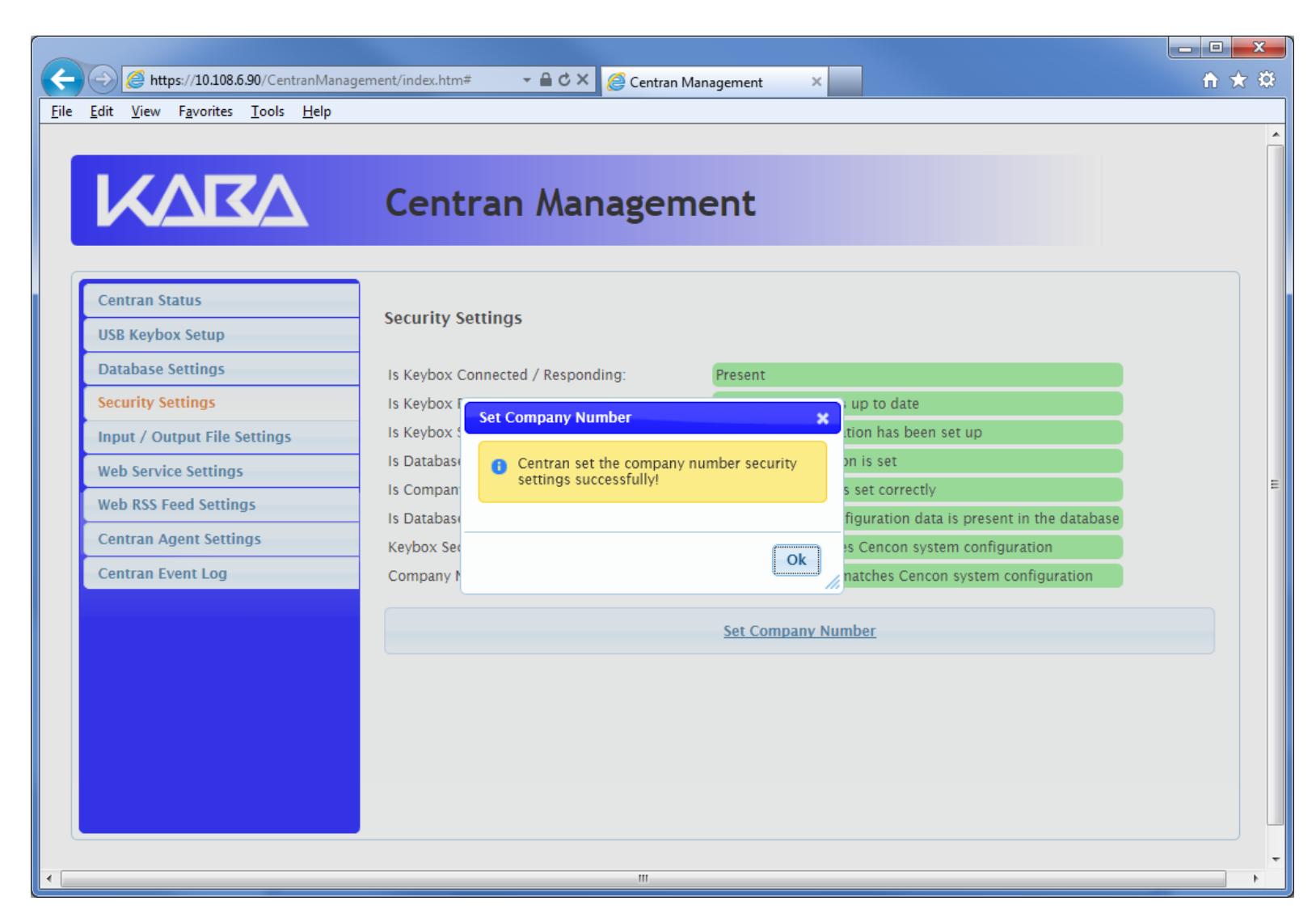
Task: Open the Tools menu
Action: click(x=267, y=112)
